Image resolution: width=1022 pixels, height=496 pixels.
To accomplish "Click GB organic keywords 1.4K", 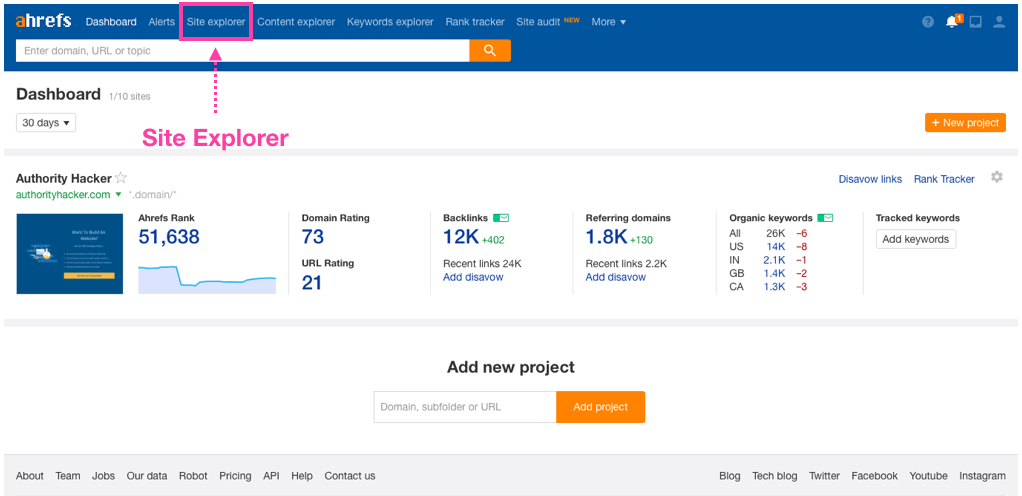I will coord(774,273).
